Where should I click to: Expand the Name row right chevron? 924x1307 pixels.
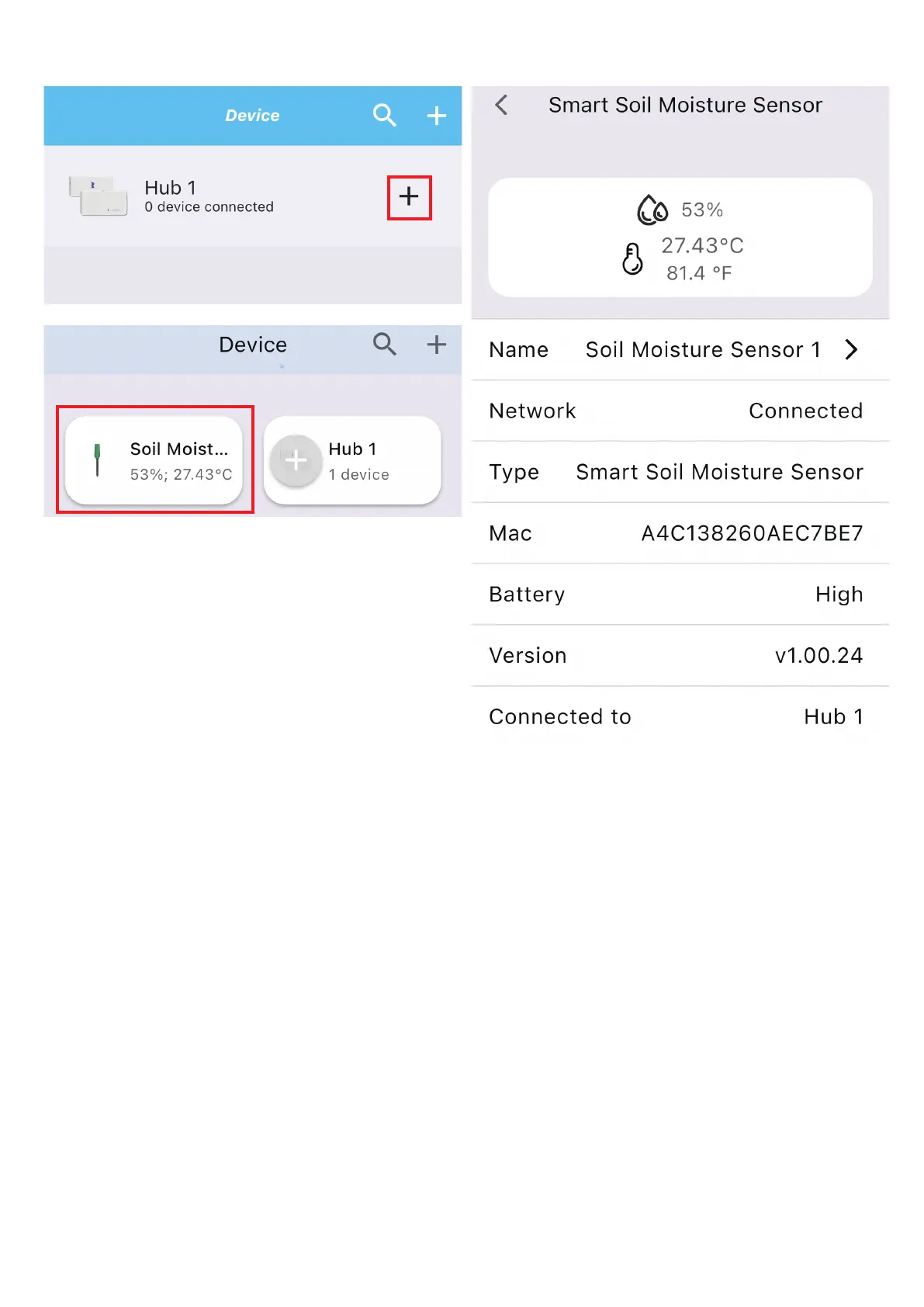851,350
